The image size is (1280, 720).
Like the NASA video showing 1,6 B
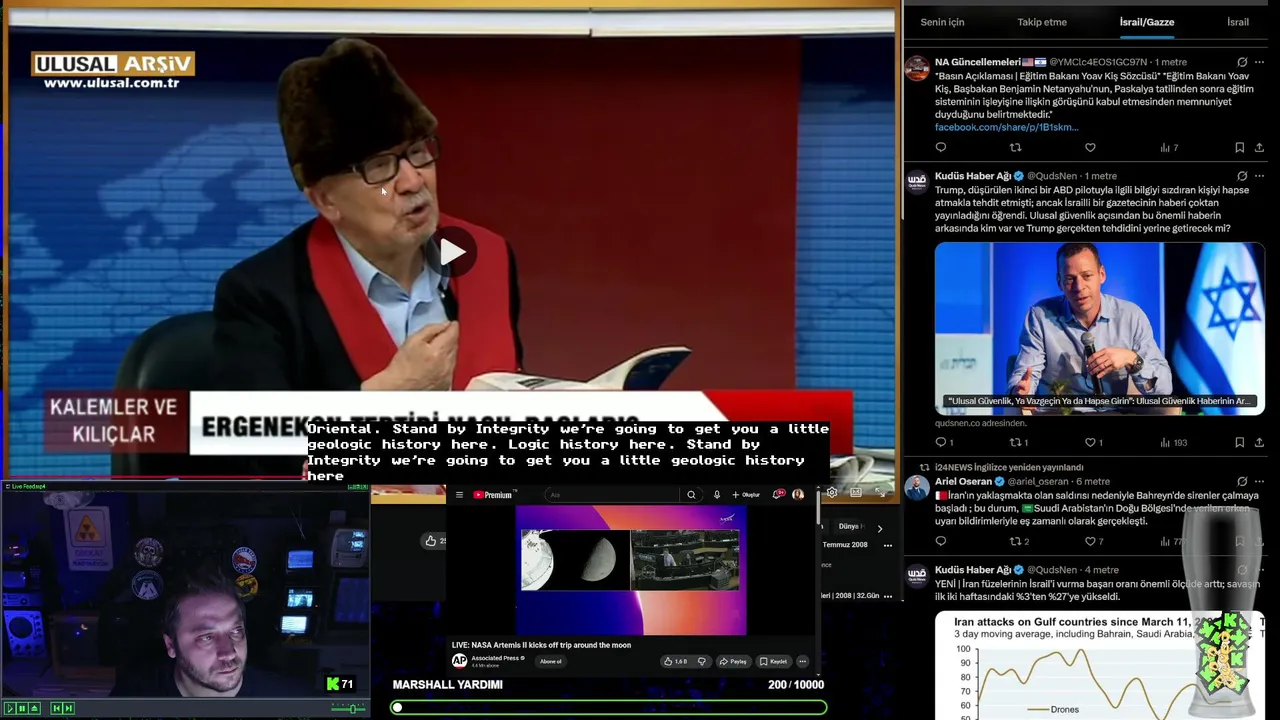[676, 661]
